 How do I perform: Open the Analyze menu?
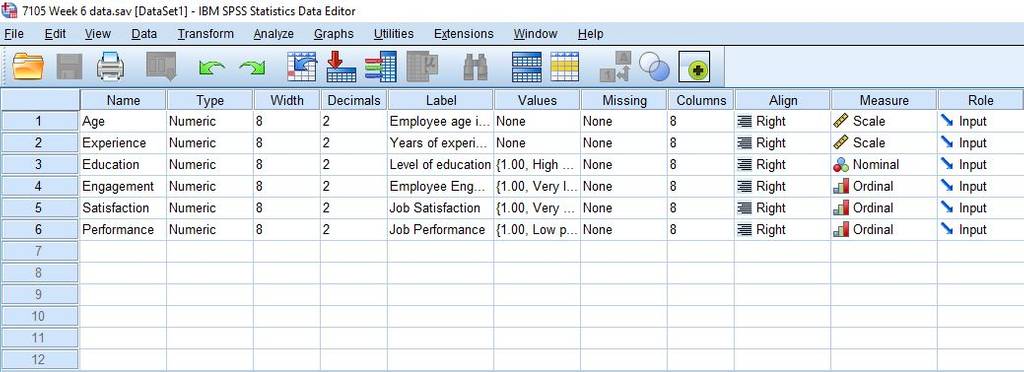pyautogui.click(x=274, y=34)
